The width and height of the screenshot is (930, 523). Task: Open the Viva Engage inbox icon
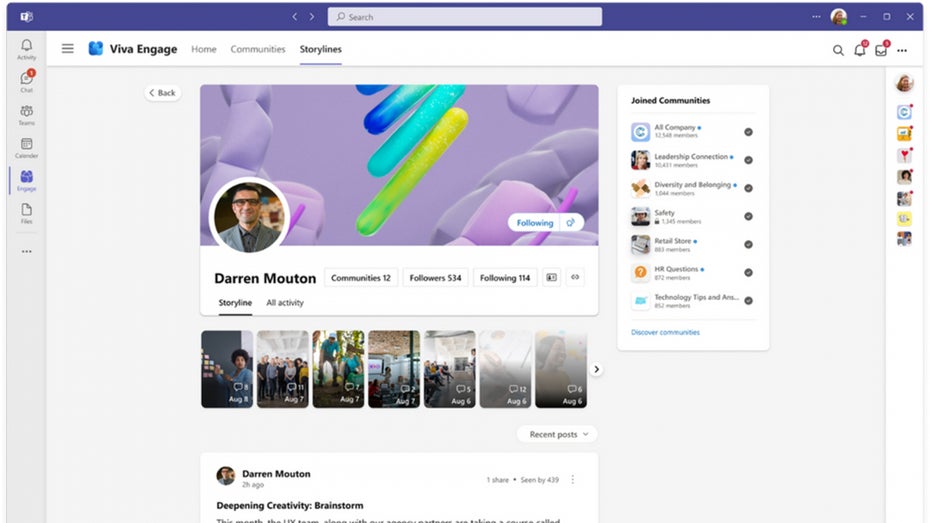[x=880, y=50]
